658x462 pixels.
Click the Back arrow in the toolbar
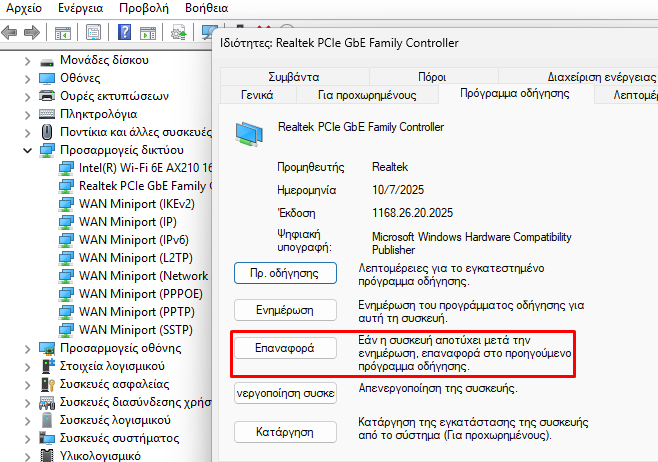[9, 32]
